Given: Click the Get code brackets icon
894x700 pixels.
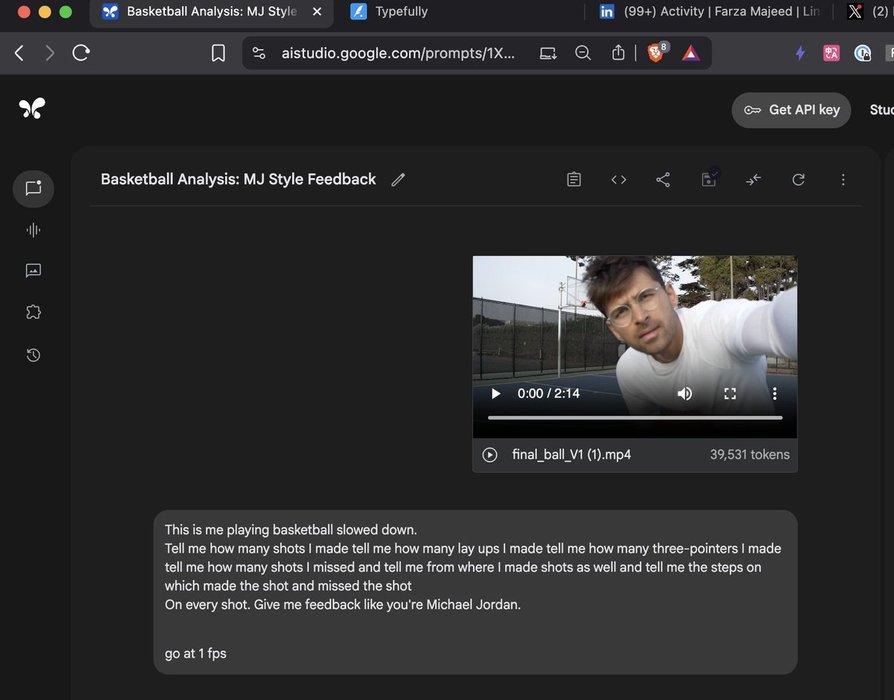Looking at the screenshot, I should click(619, 180).
